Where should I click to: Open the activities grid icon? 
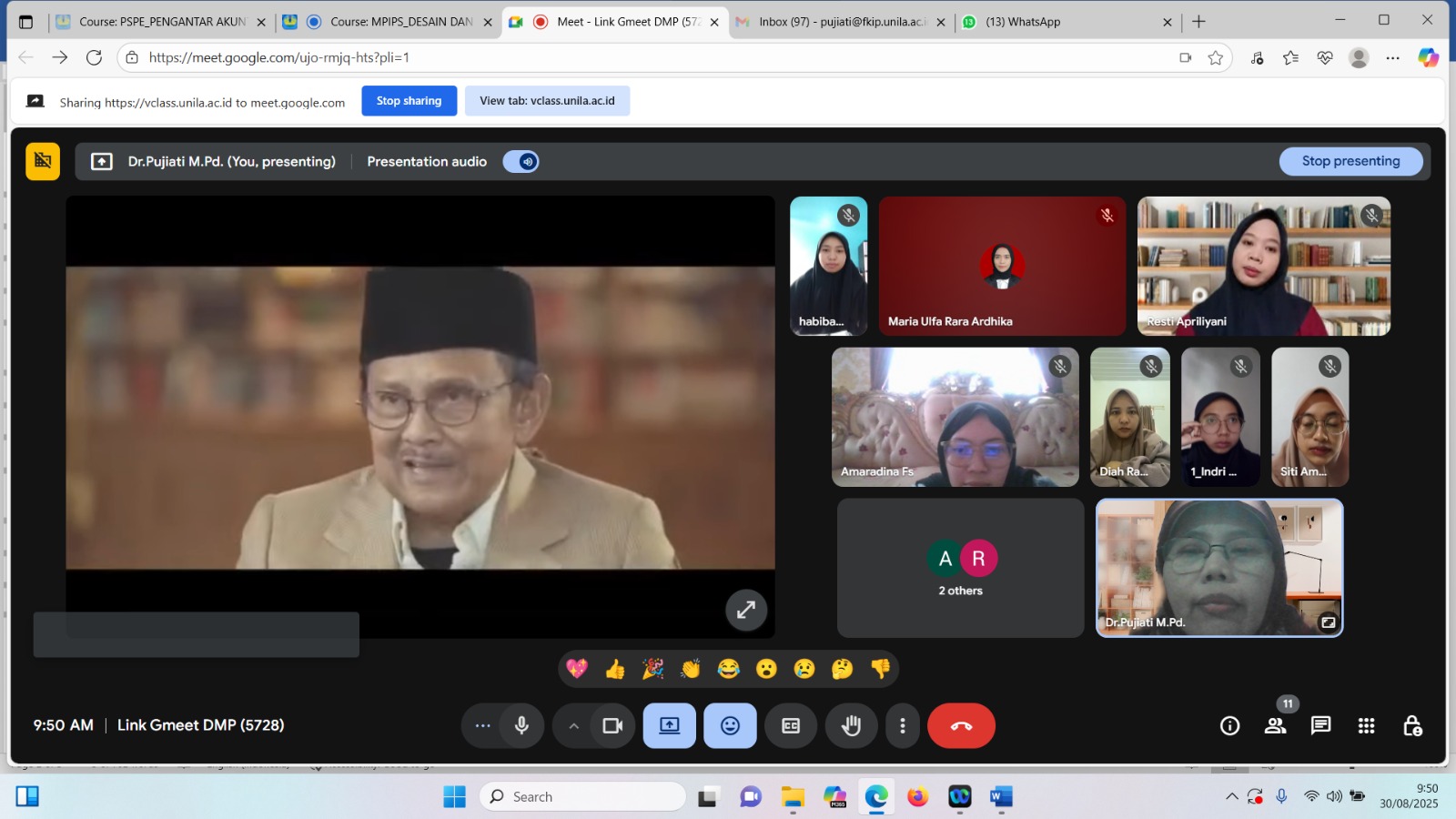[x=1366, y=725]
